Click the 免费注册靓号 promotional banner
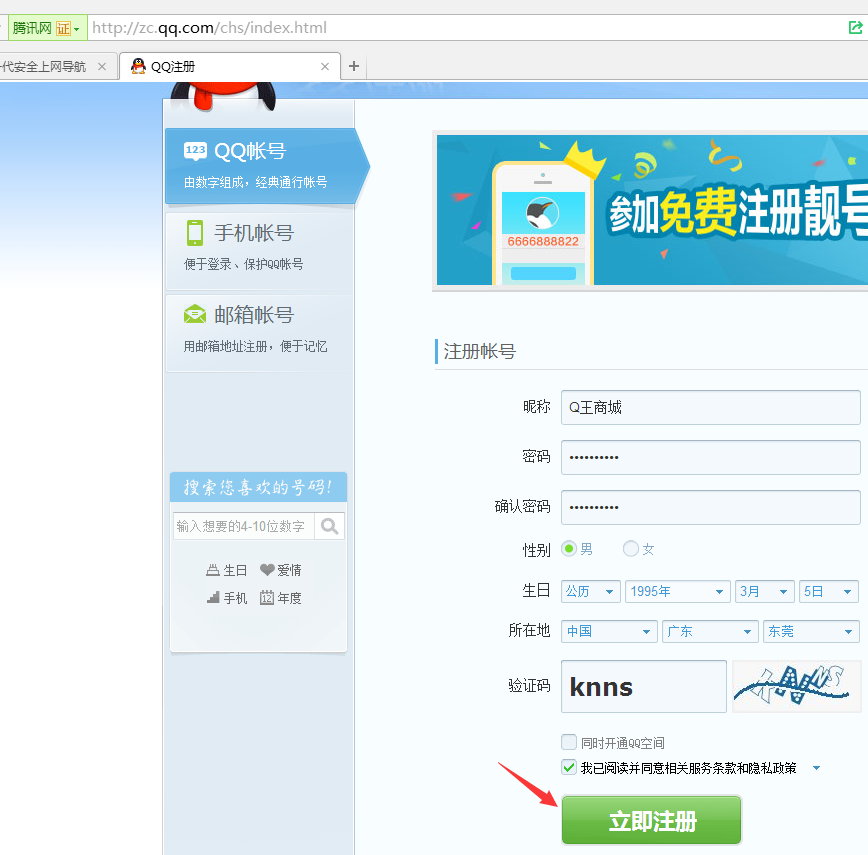Image resolution: width=868 pixels, height=855 pixels. pyautogui.click(x=652, y=210)
